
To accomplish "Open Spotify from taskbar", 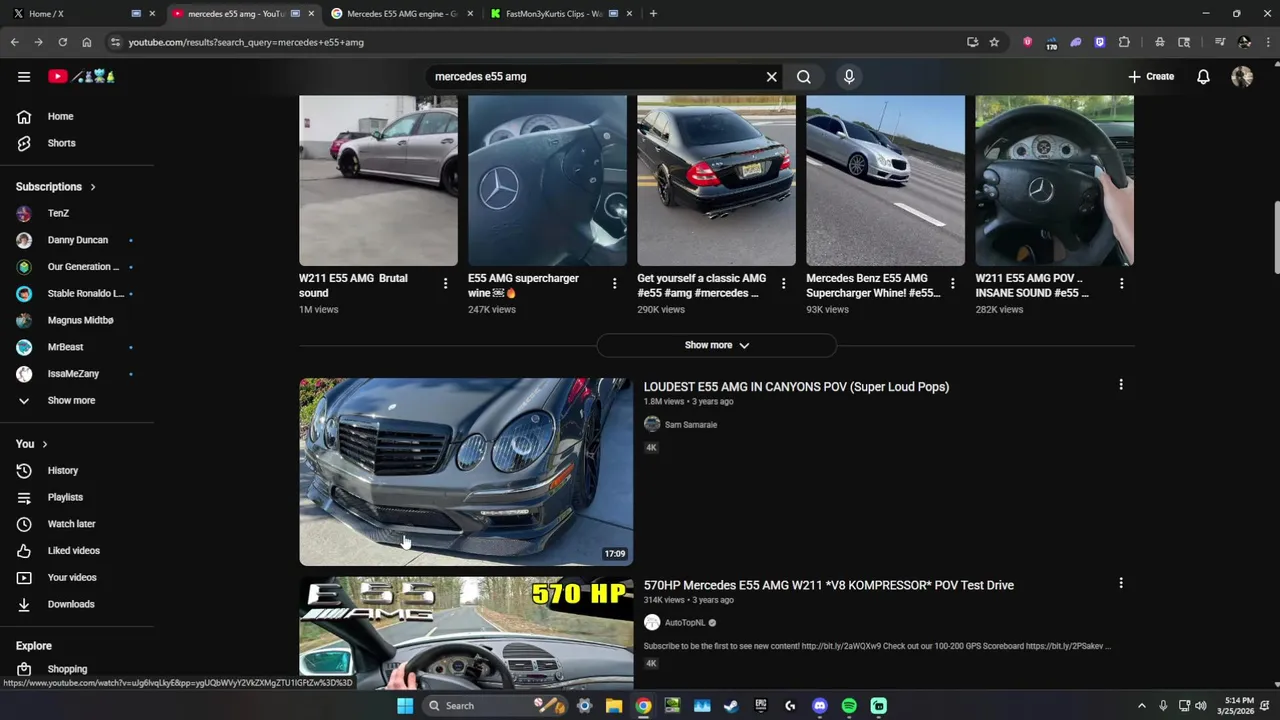I will (x=849, y=706).
